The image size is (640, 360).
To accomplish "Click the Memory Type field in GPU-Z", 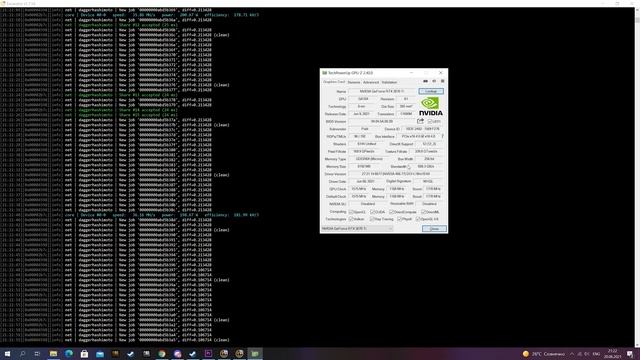I will click(x=369, y=159).
